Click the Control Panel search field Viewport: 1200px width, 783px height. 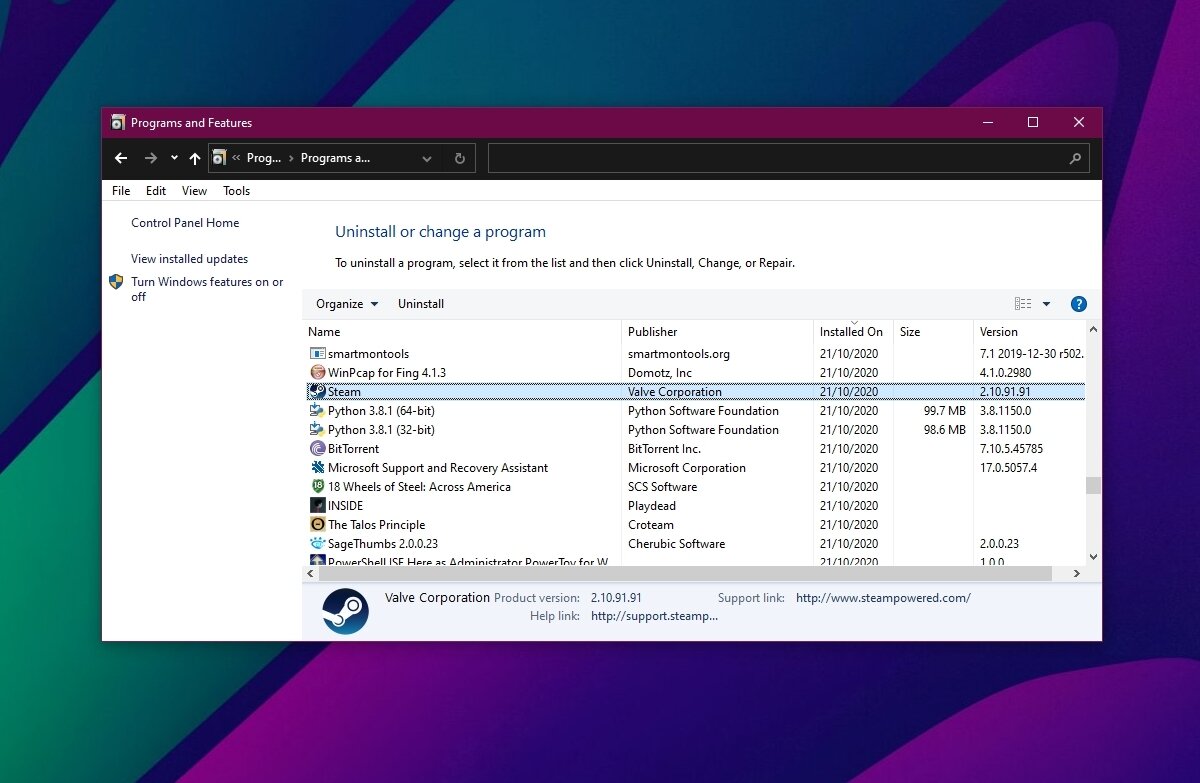(x=780, y=158)
